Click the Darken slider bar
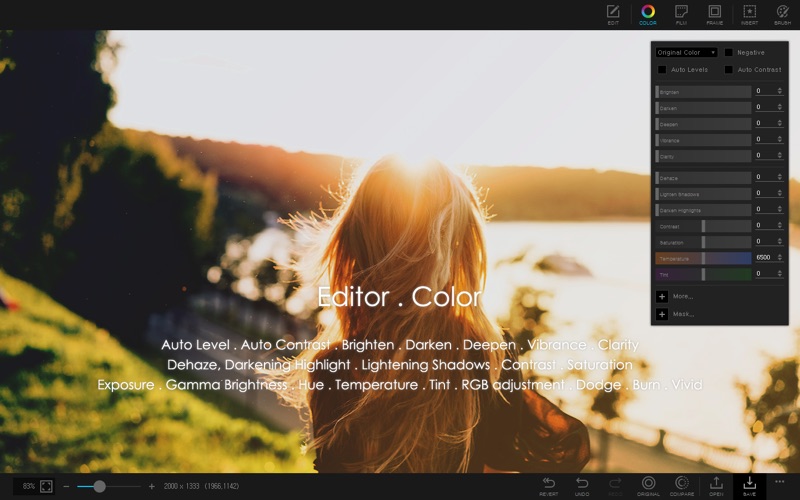The width and height of the screenshot is (800, 500). (x=703, y=108)
